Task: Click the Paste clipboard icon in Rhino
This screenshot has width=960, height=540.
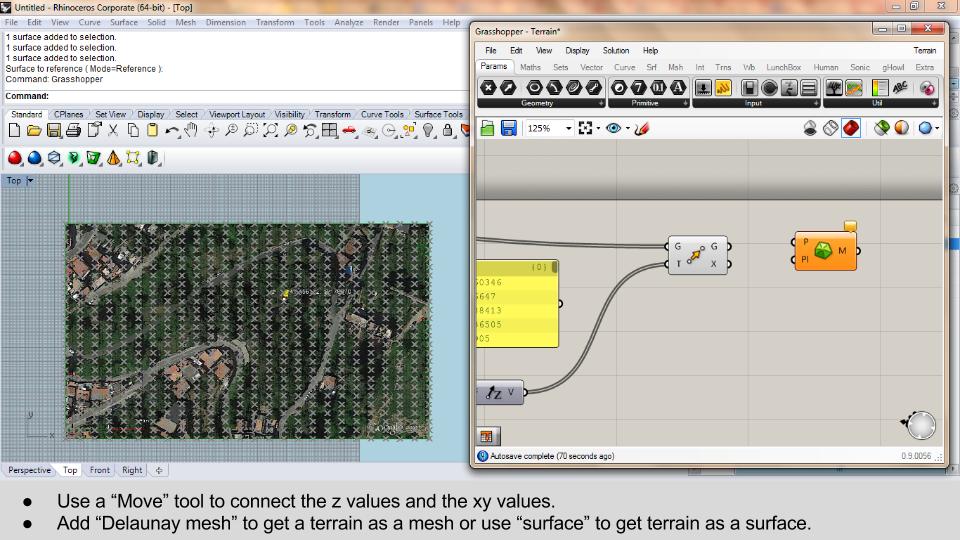Action: coord(152,130)
